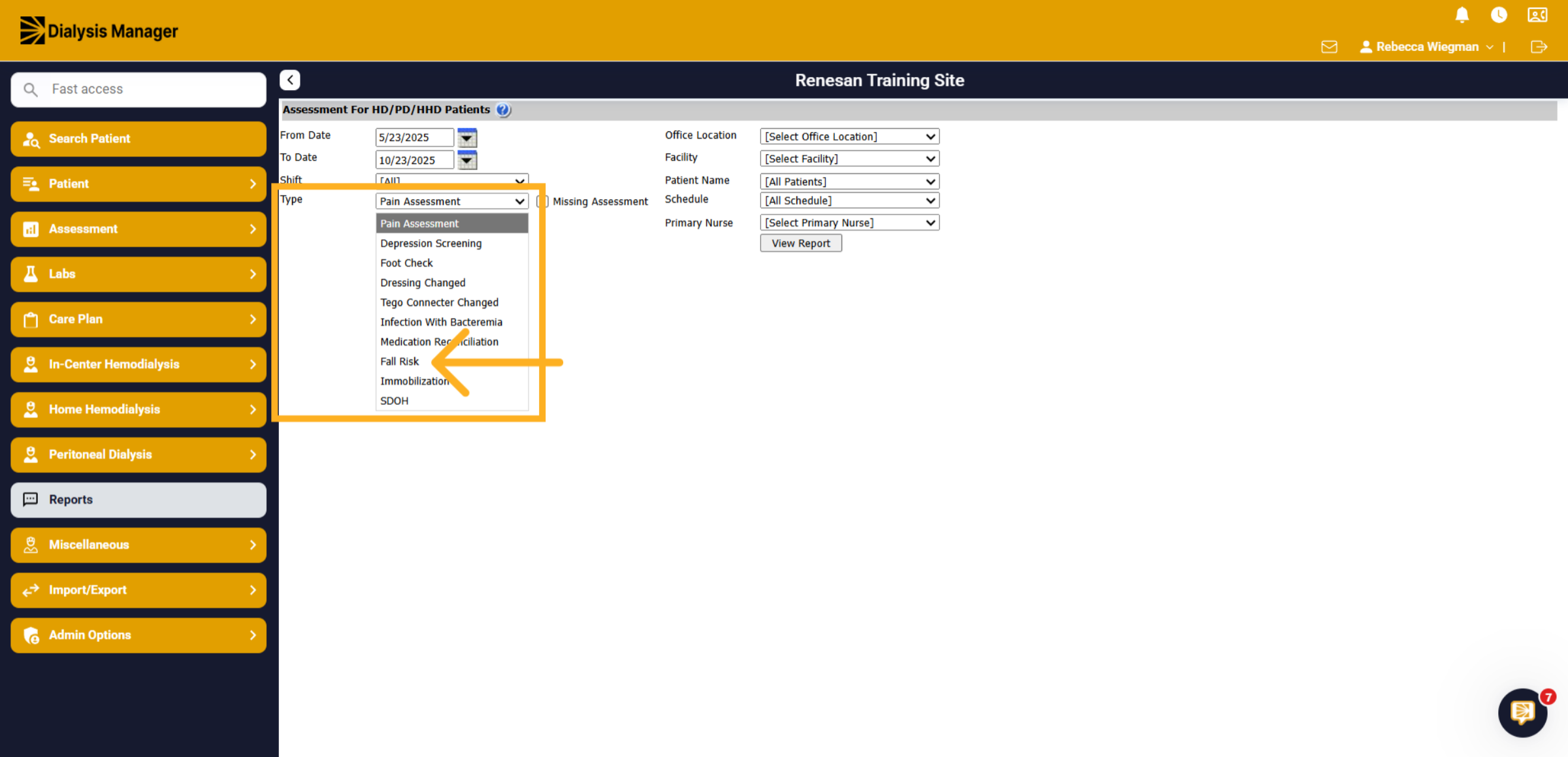Click the From Date input field
This screenshot has height=757, width=1568.
point(414,137)
